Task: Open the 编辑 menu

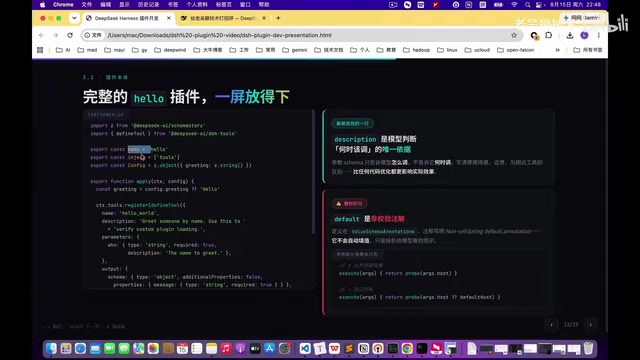Action: click(106, 4)
